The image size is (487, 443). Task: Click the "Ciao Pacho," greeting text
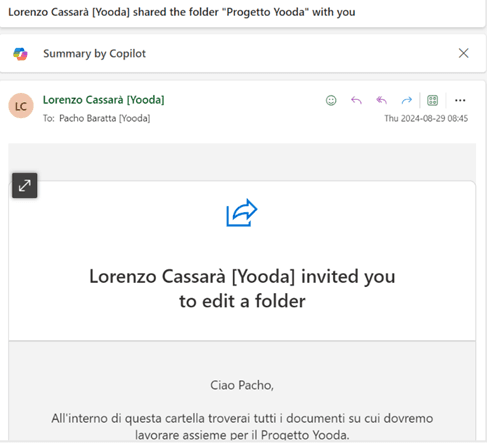pyautogui.click(x=242, y=385)
